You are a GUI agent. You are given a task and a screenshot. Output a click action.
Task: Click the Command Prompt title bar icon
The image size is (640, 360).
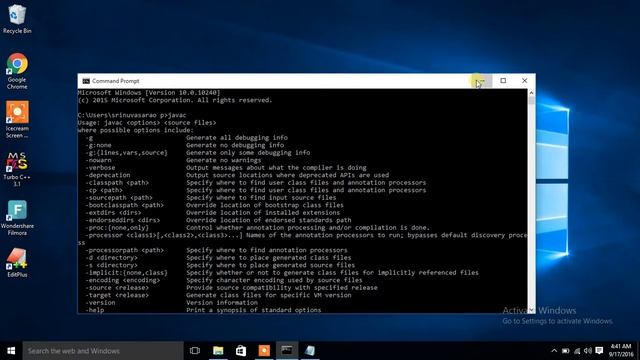click(x=86, y=81)
